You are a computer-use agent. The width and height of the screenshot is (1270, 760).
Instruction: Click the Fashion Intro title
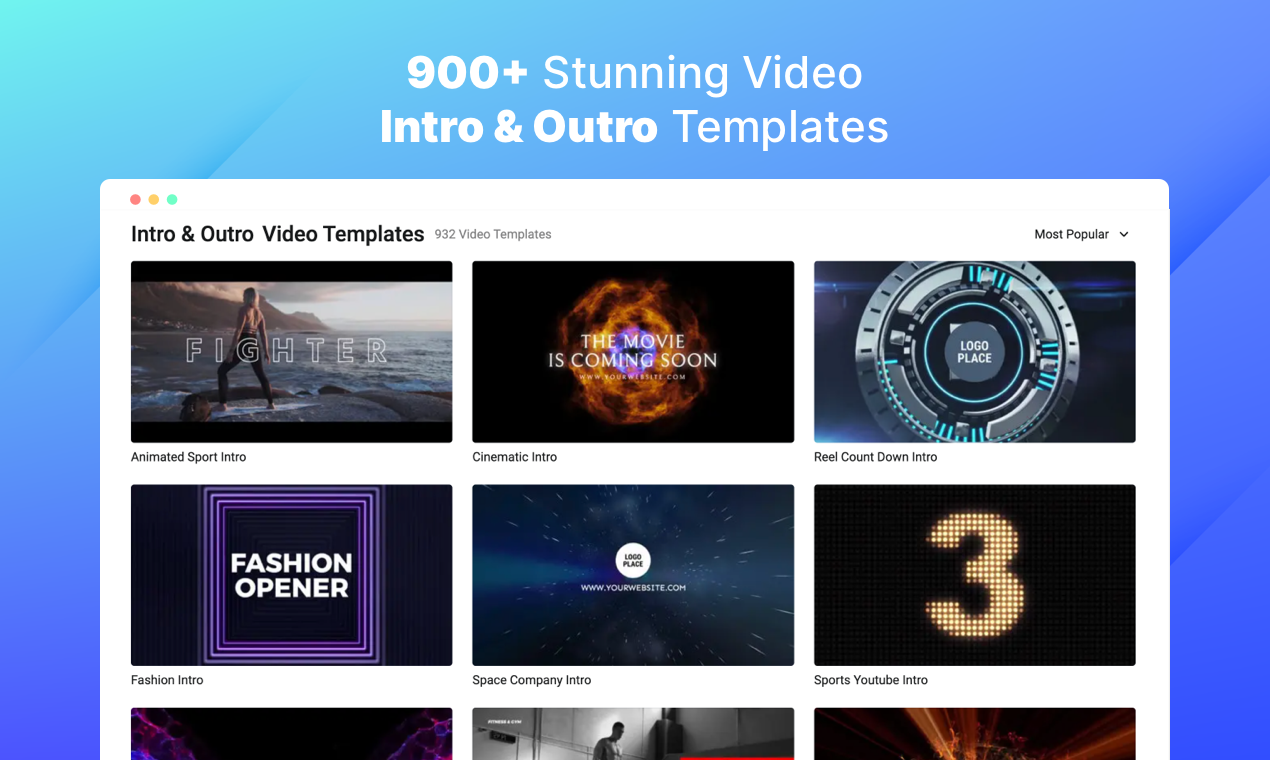click(x=167, y=680)
